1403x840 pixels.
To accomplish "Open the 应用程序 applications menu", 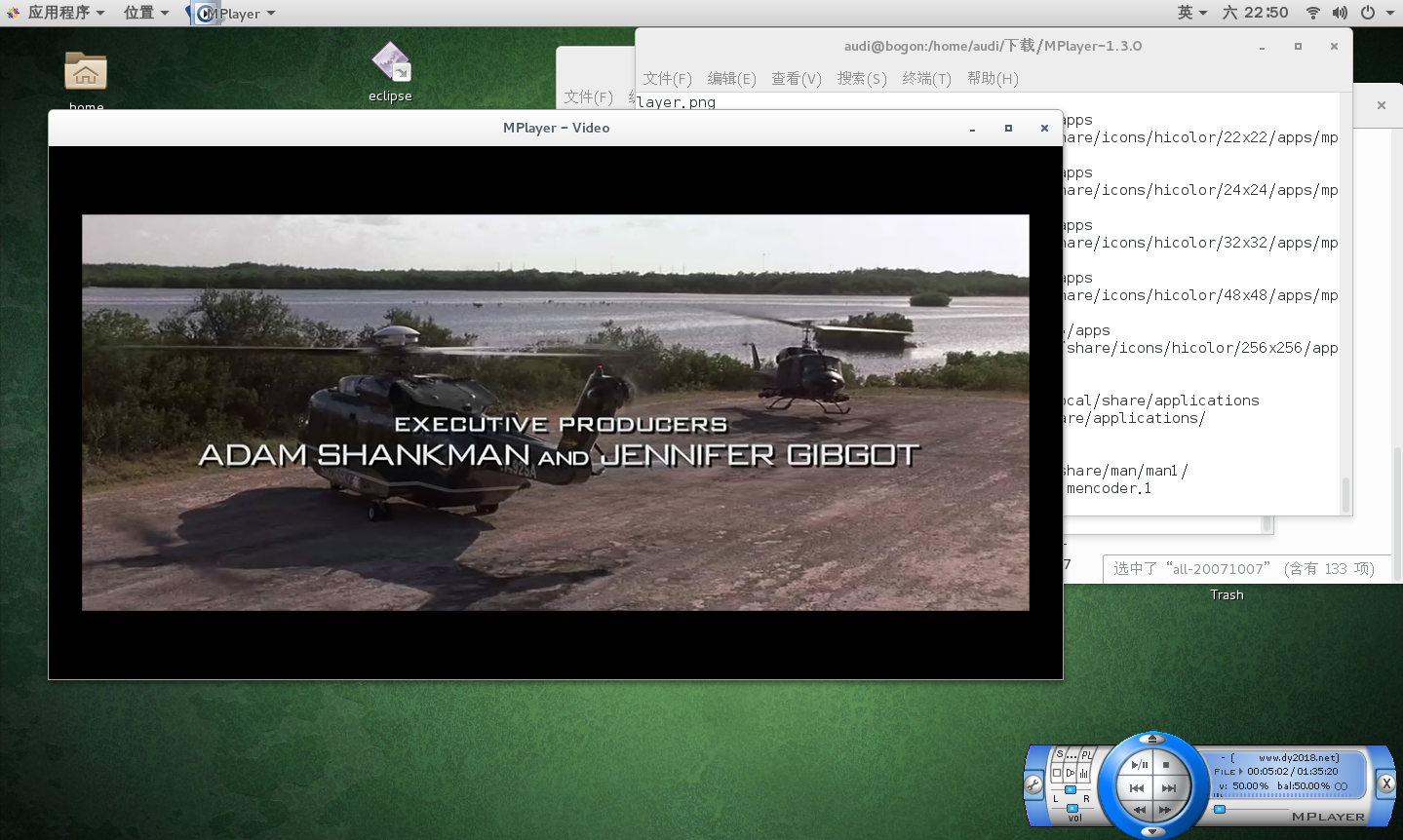I will (x=65, y=13).
